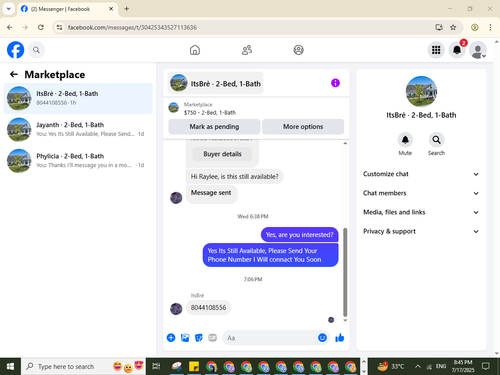Attach a photo using the image icon
This screenshot has height=375, width=500.
click(185, 338)
